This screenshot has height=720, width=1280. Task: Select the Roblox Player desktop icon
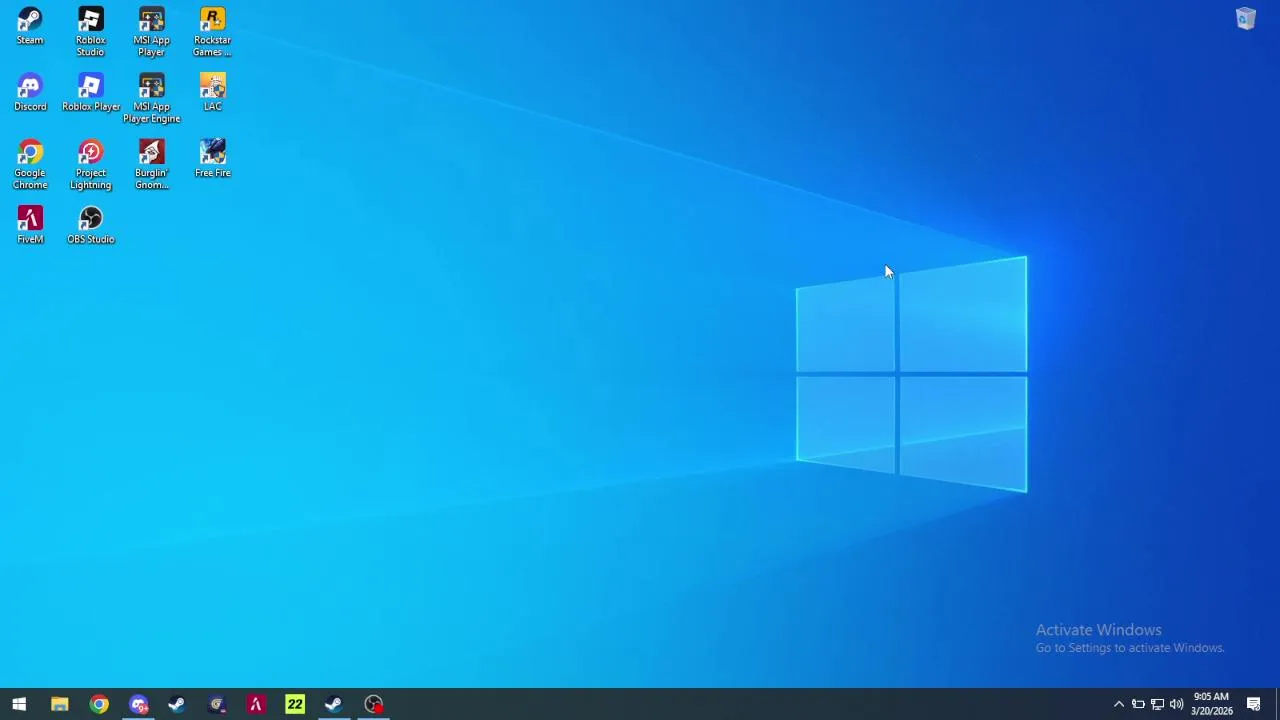click(90, 93)
